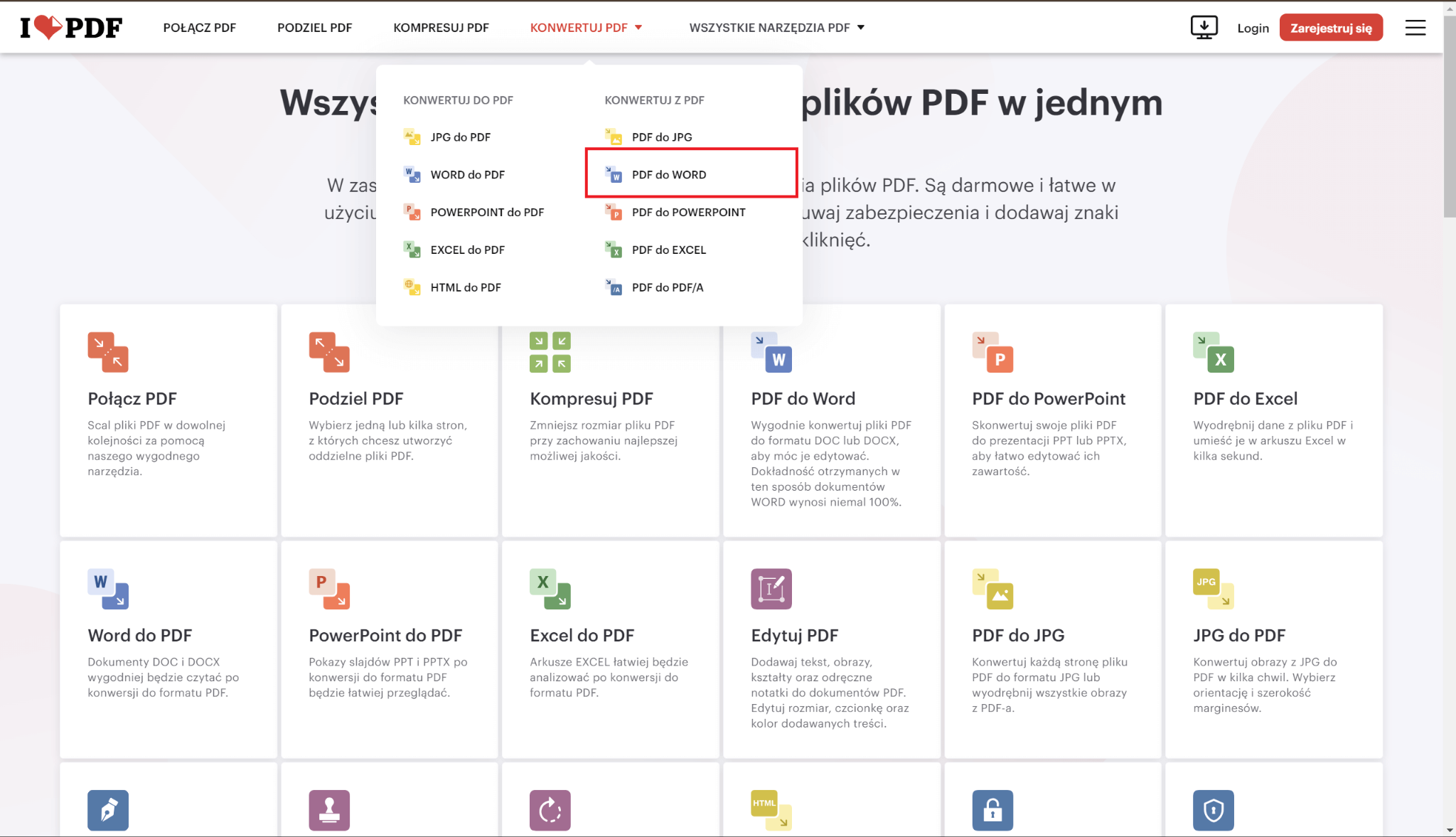Click the Word do PDF icon

point(108,589)
